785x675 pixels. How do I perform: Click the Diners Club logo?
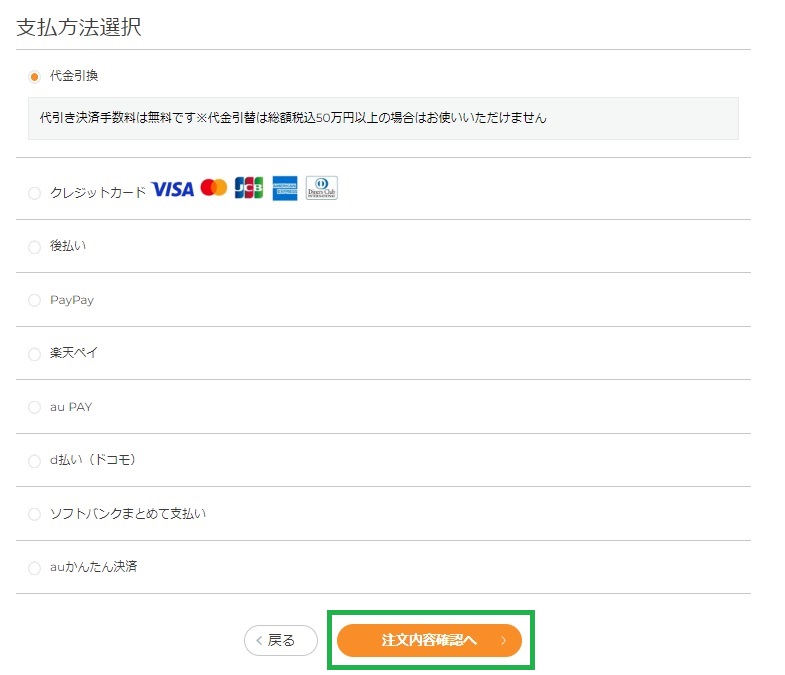click(321, 188)
